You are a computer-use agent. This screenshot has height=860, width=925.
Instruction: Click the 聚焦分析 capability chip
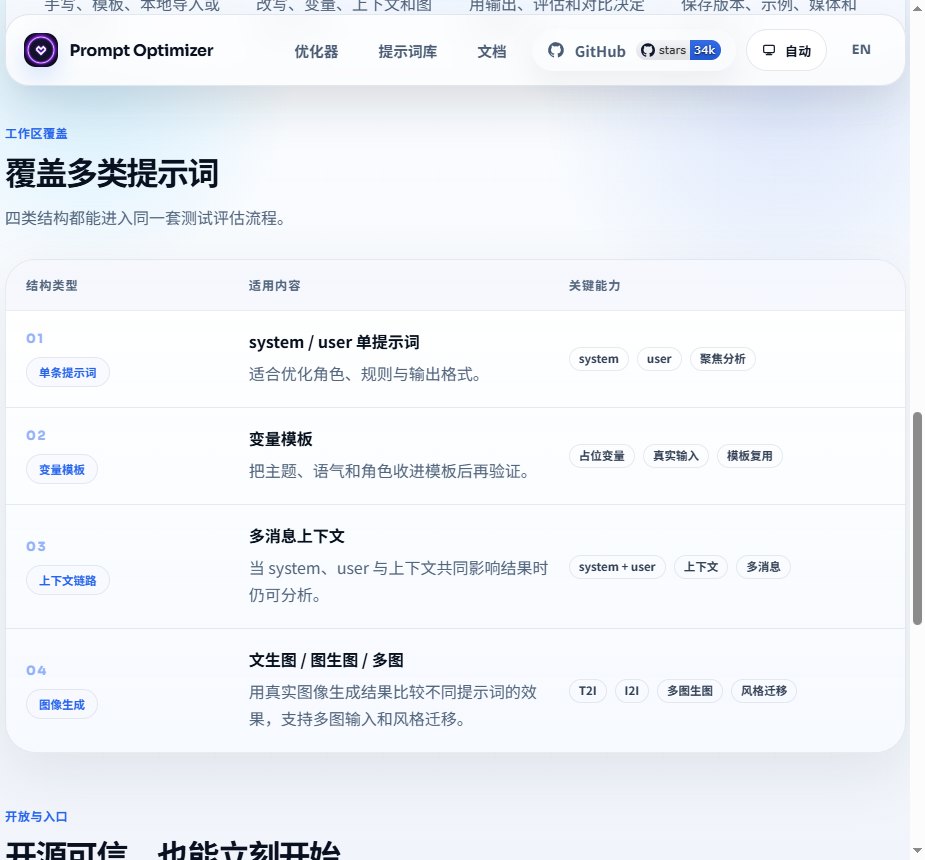(x=723, y=359)
